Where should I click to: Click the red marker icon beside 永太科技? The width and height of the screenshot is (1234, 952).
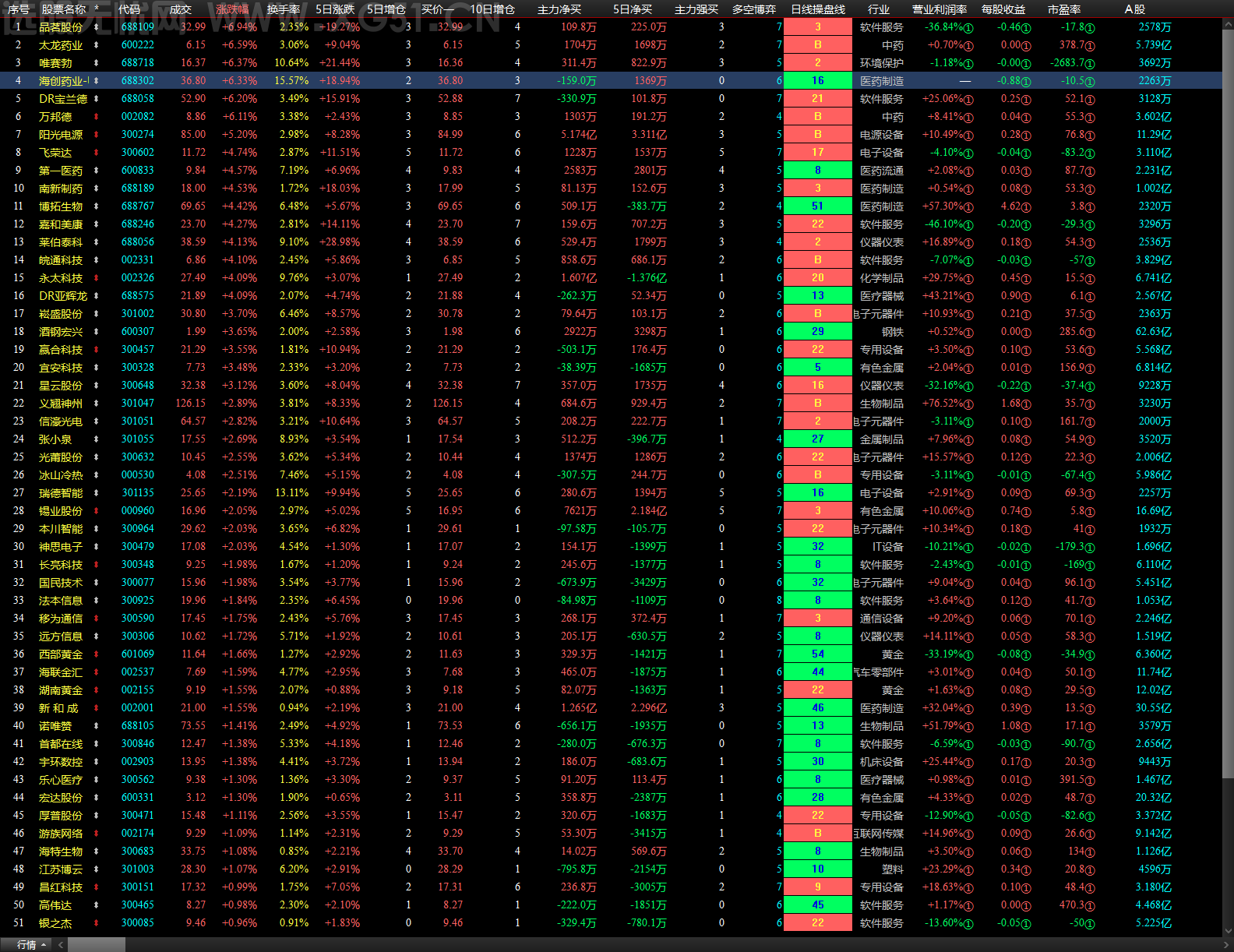(97, 278)
